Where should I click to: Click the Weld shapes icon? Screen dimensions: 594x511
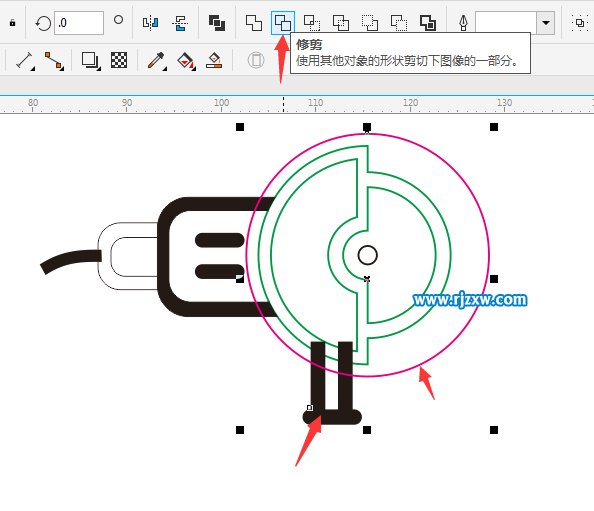point(253,23)
